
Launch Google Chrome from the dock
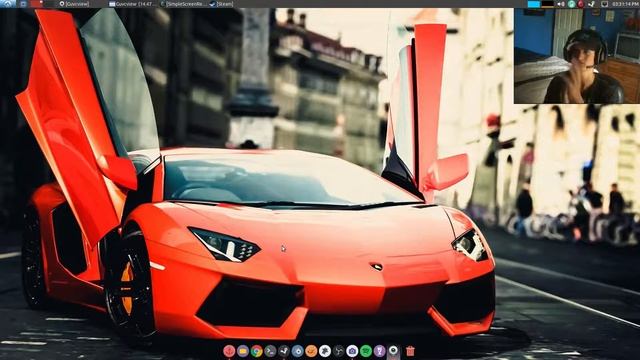point(257,351)
